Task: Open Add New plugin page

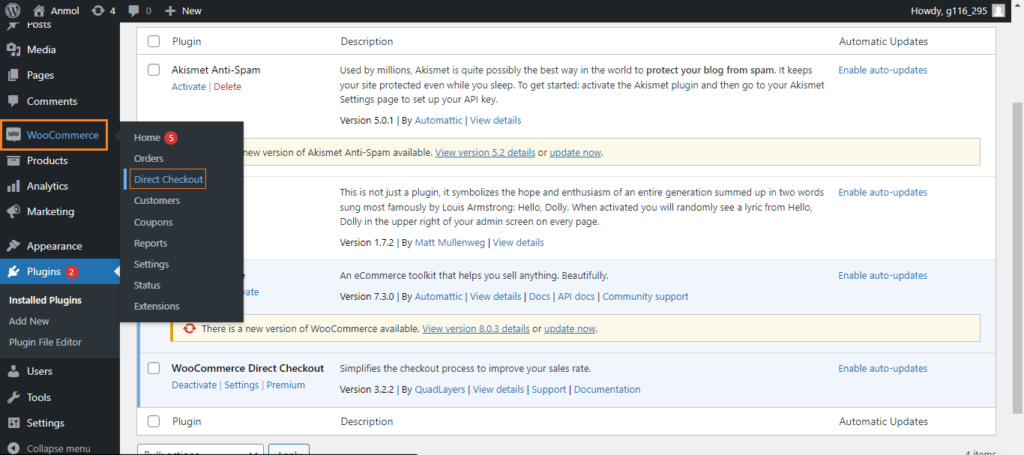Action: (x=29, y=321)
